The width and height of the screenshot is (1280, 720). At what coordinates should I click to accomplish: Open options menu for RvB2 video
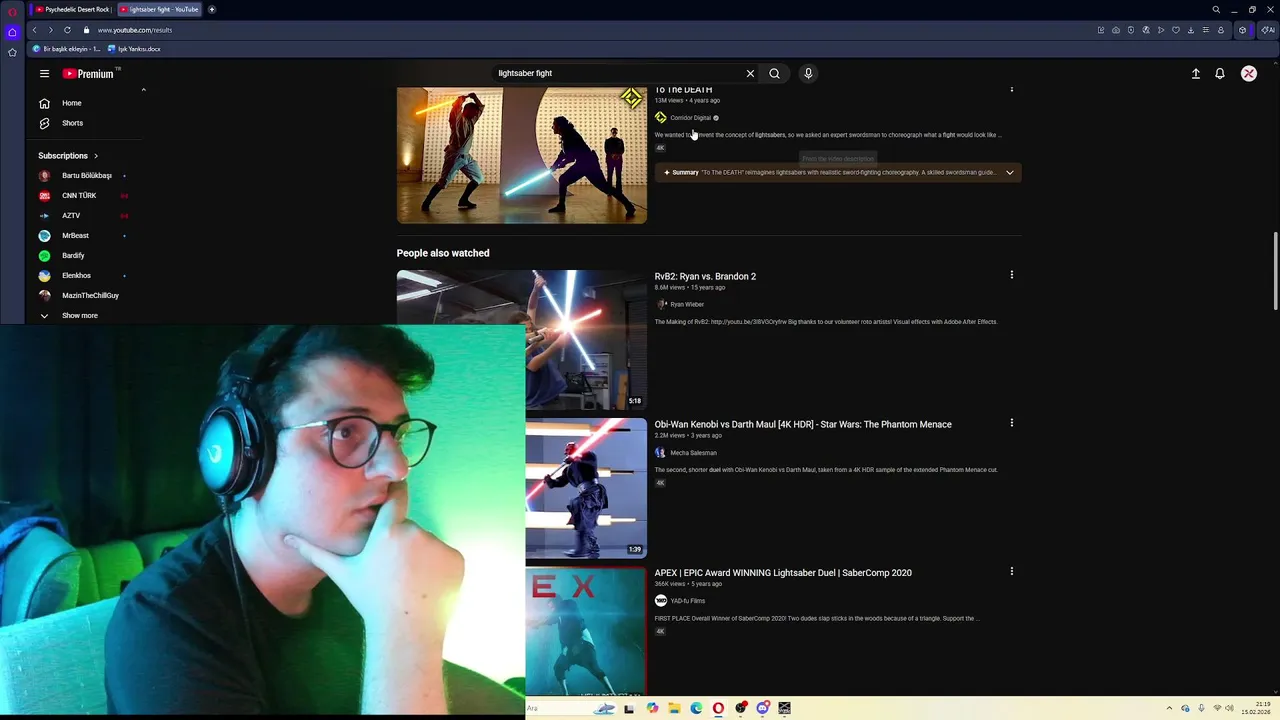(1011, 275)
